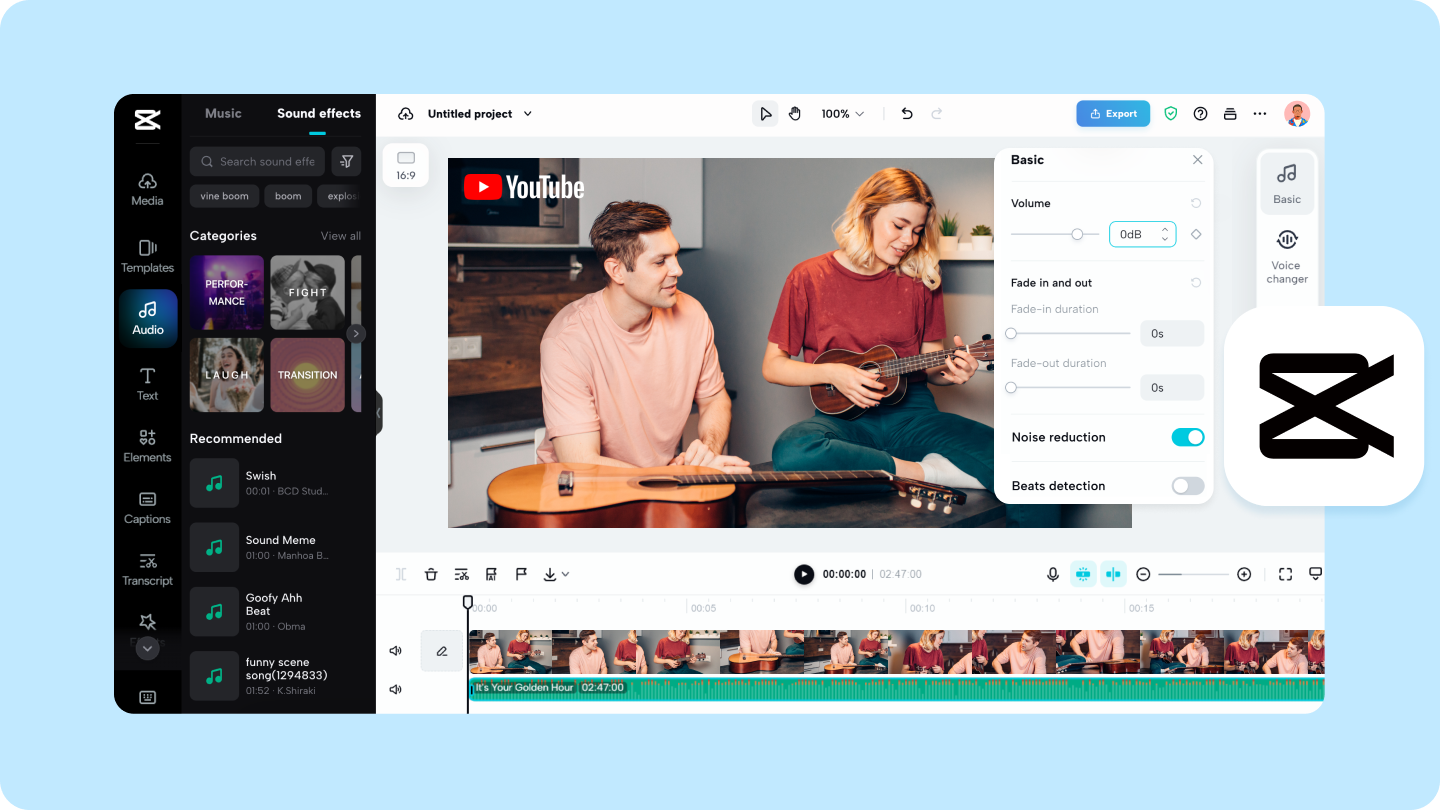The width and height of the screenshot is (1440, 810).
Task: Open the Voice changer panel
Action: click(x=1287, y=255)
